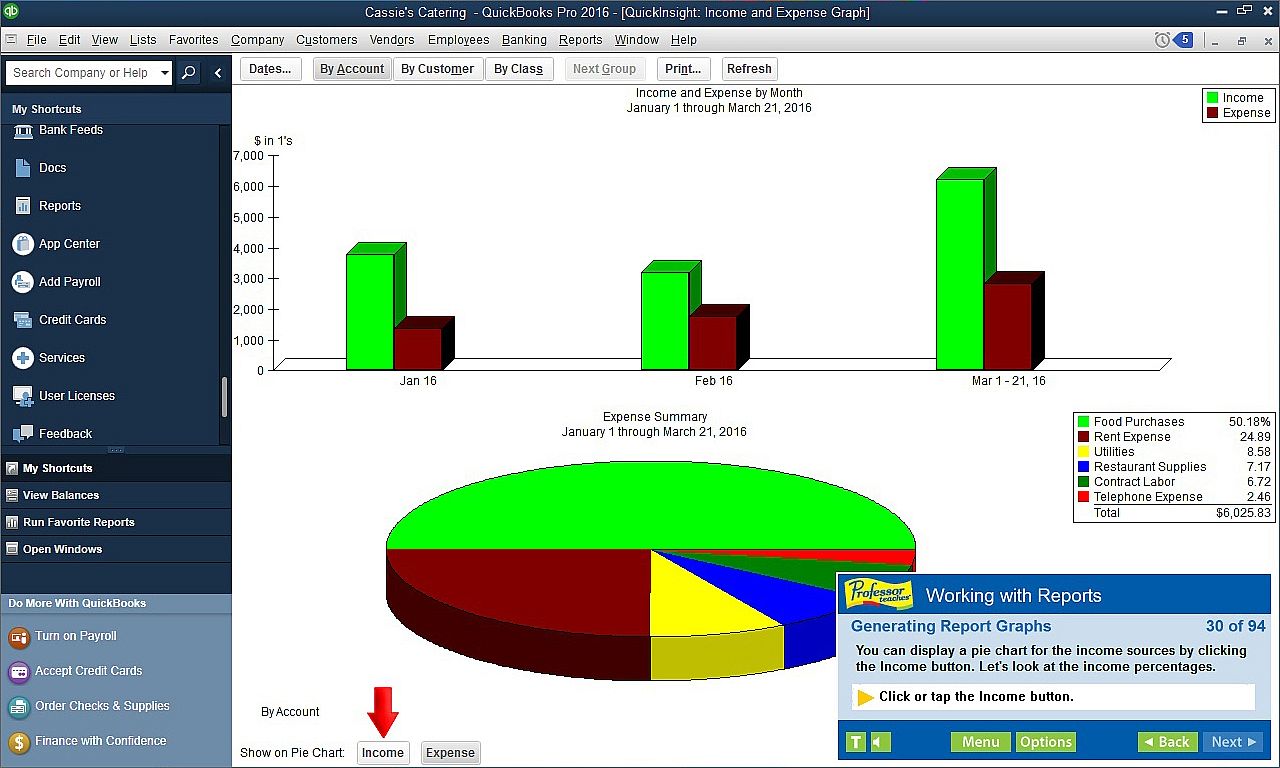
Task: Open the Credit Cards shortcut icon
Action: [22, 320]
